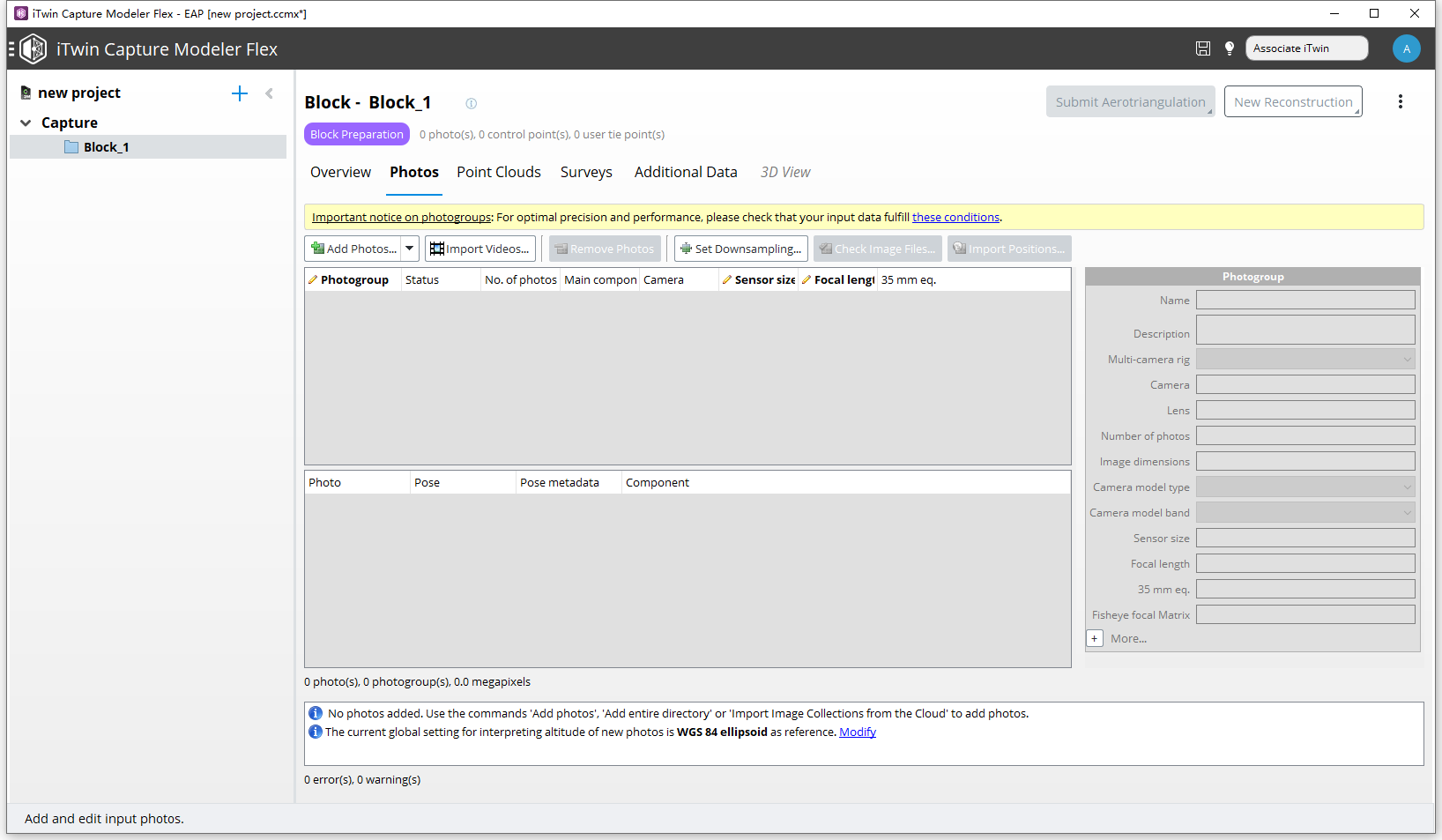1442x840 pixels.
Task: Collapse sidebar with the left chevron icon
Action: click(x=269, y=93)
